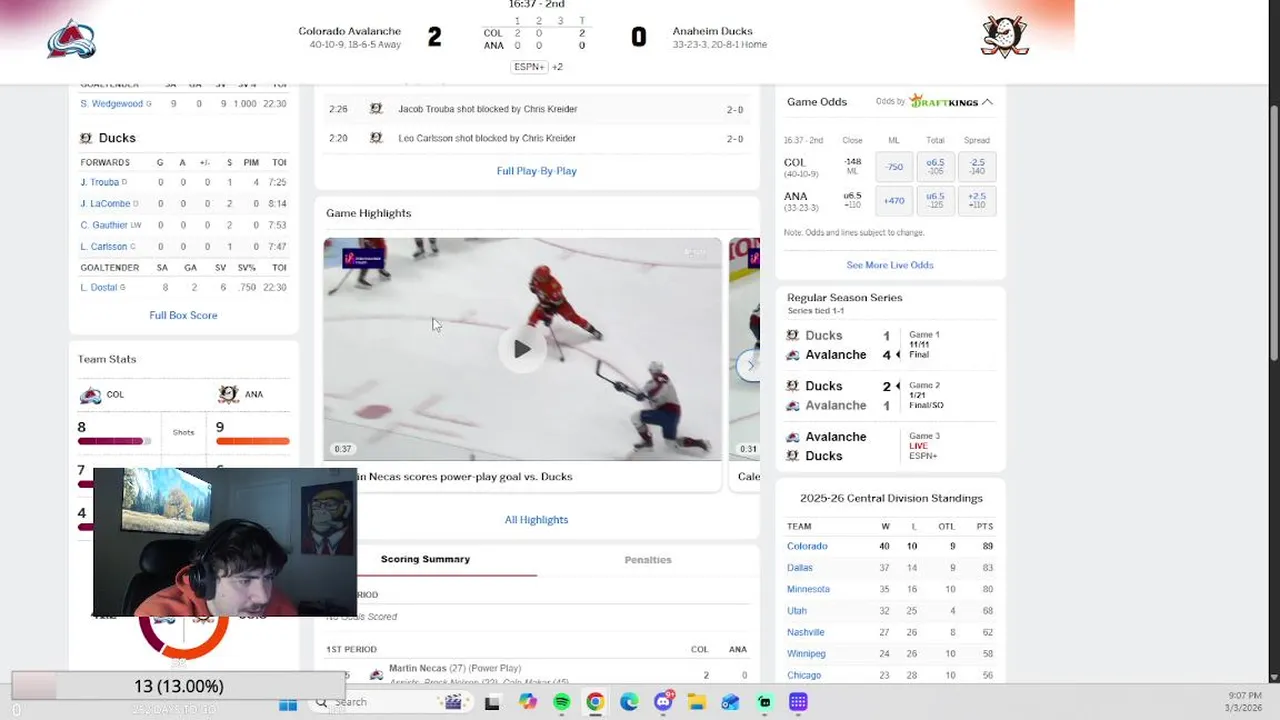Click the Anaheim Ducks logo in header
1280x720 pixels.
pos(1005,37)
